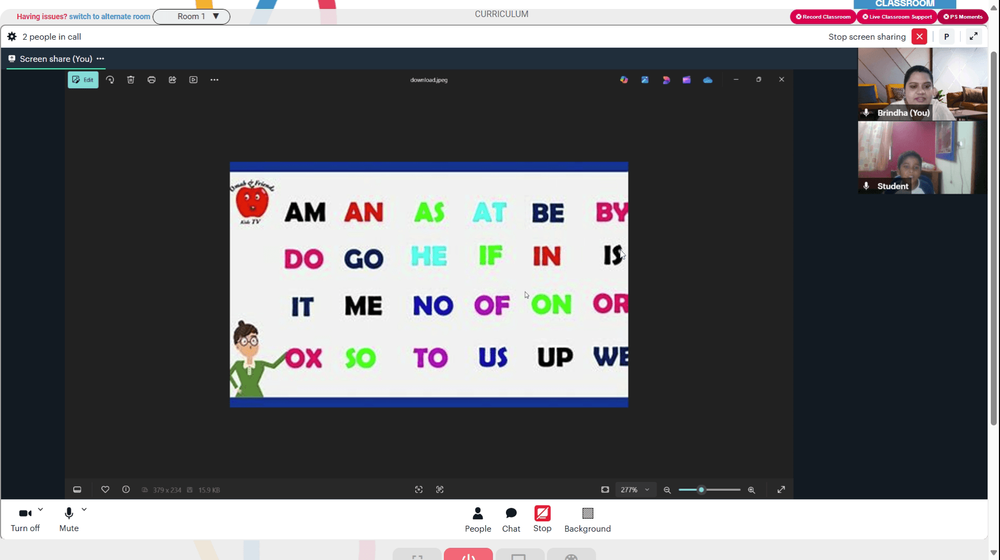Screen dimensions: 1000x560
Task: Start slideshow from Photos toolbar
Action: [x=193, y=80]
